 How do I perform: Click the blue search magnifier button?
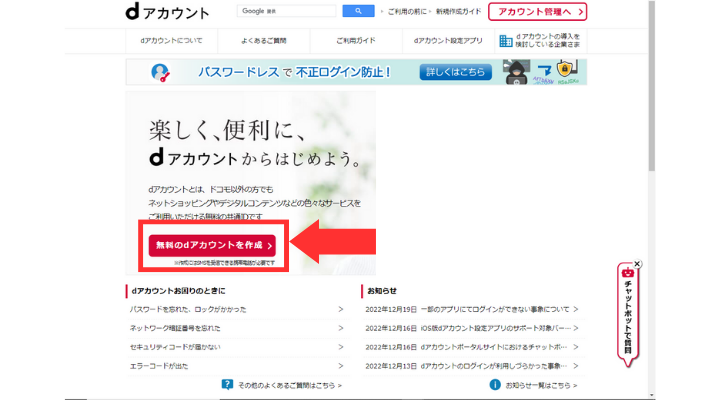[358, 11]
